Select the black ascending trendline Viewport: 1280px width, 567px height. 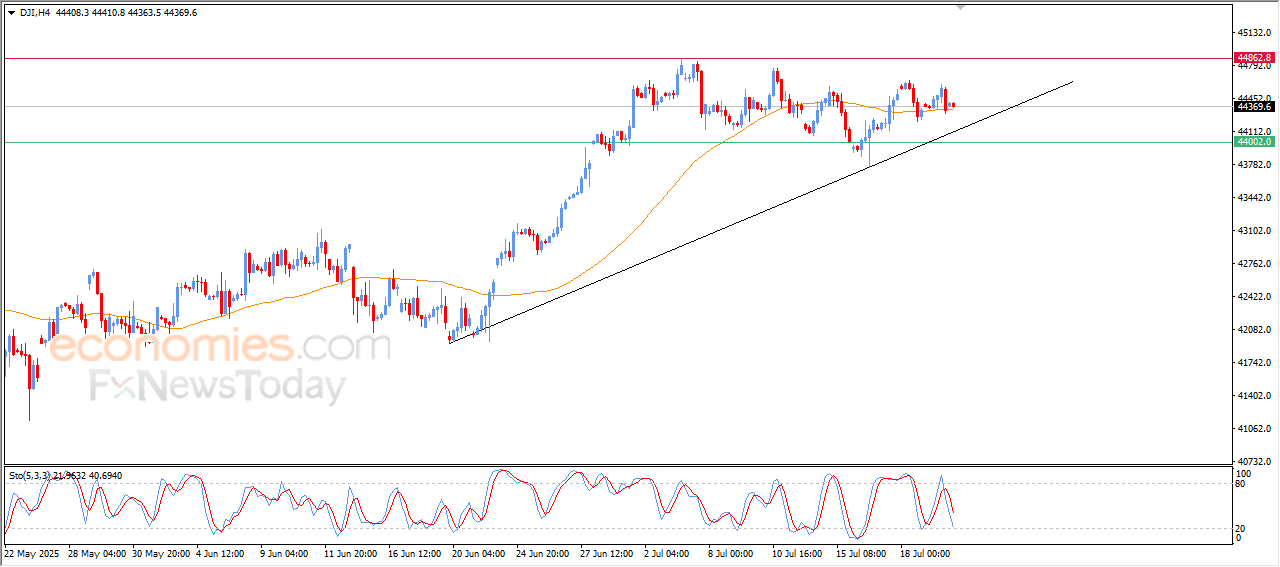[x=760, y=213]
